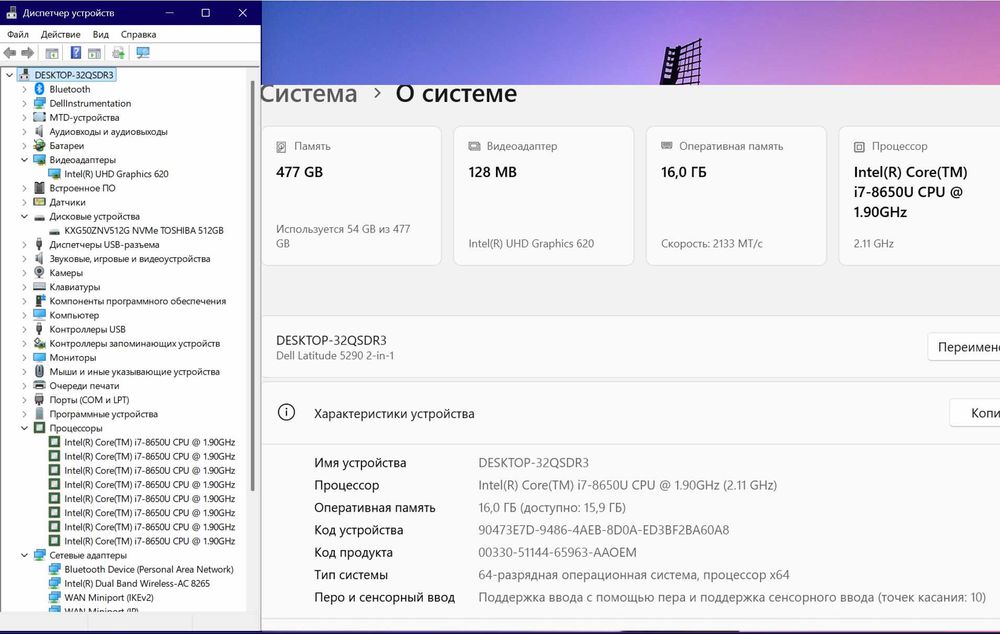
Task: Click 'Используется 54 GB из 477 GB' text
Action: click(x=343, y=236)
